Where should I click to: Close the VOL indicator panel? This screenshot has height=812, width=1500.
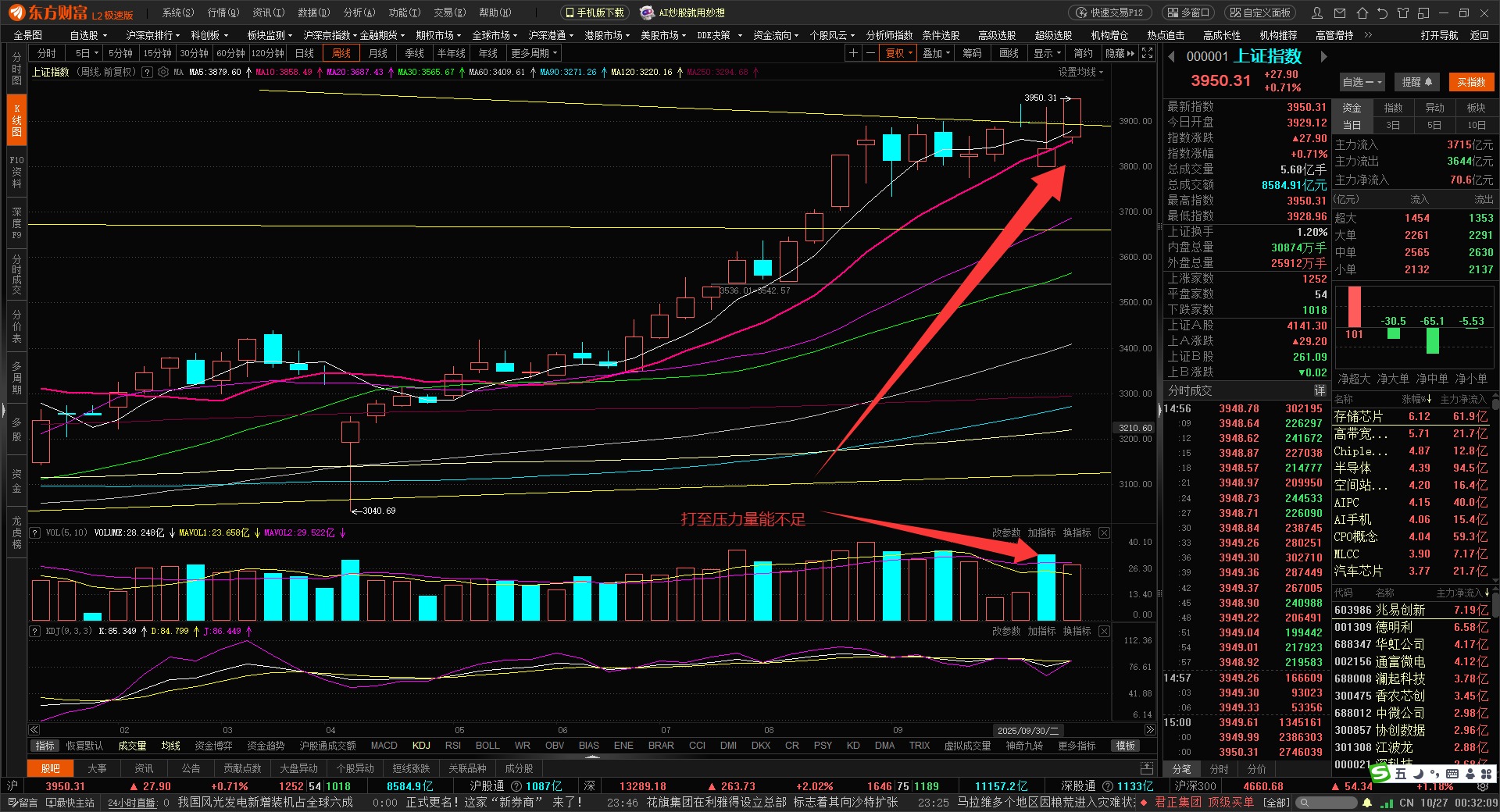1104,532
